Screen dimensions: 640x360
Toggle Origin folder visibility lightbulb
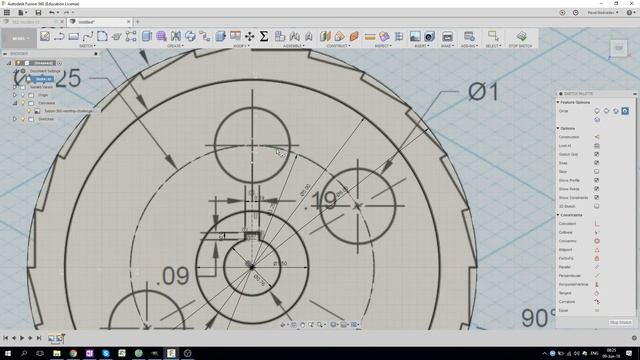click(x=23, y=95)
